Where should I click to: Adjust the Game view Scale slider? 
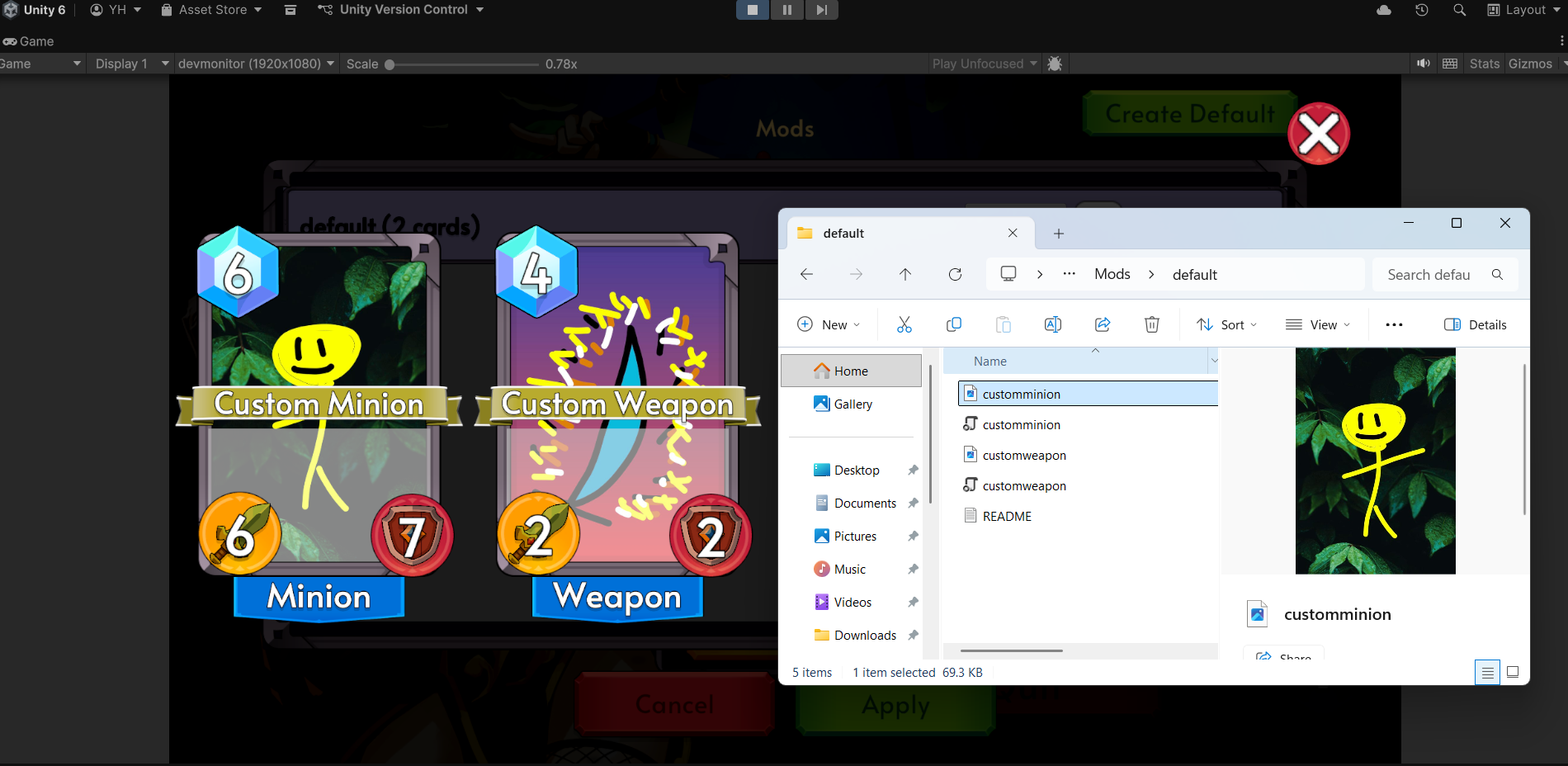(462, 64)
